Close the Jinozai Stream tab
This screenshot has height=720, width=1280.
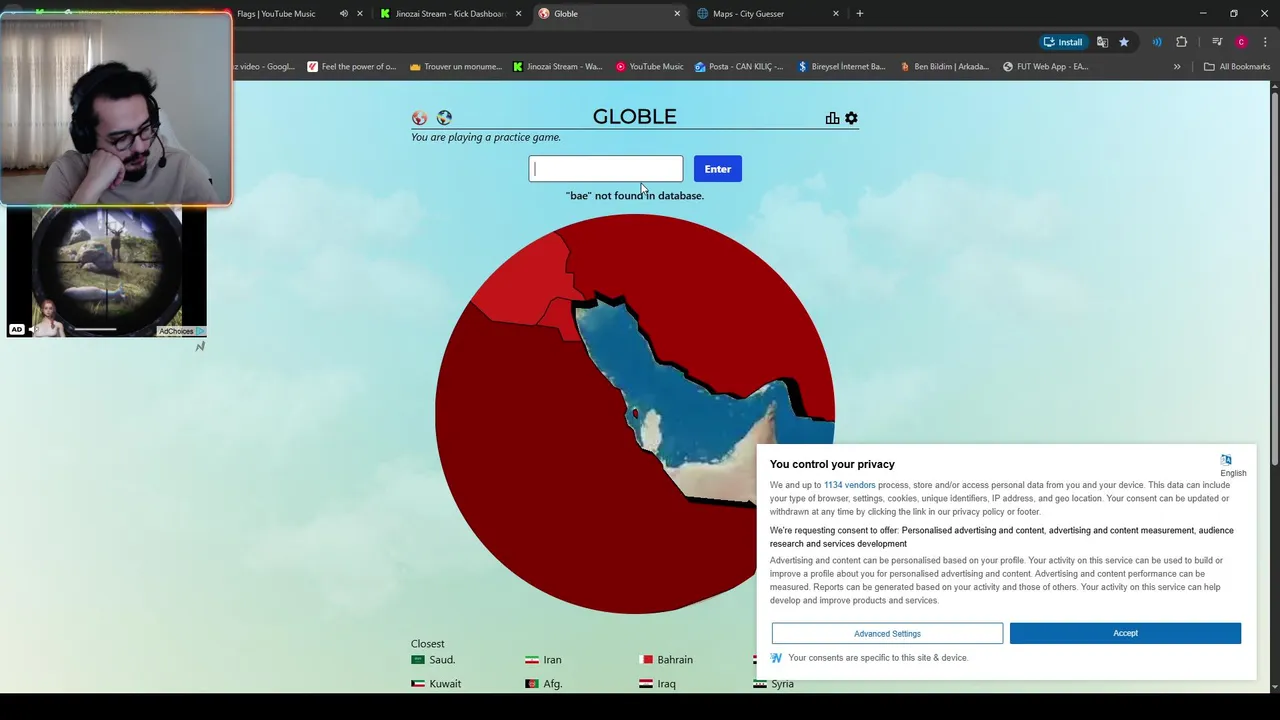[518, 14]
